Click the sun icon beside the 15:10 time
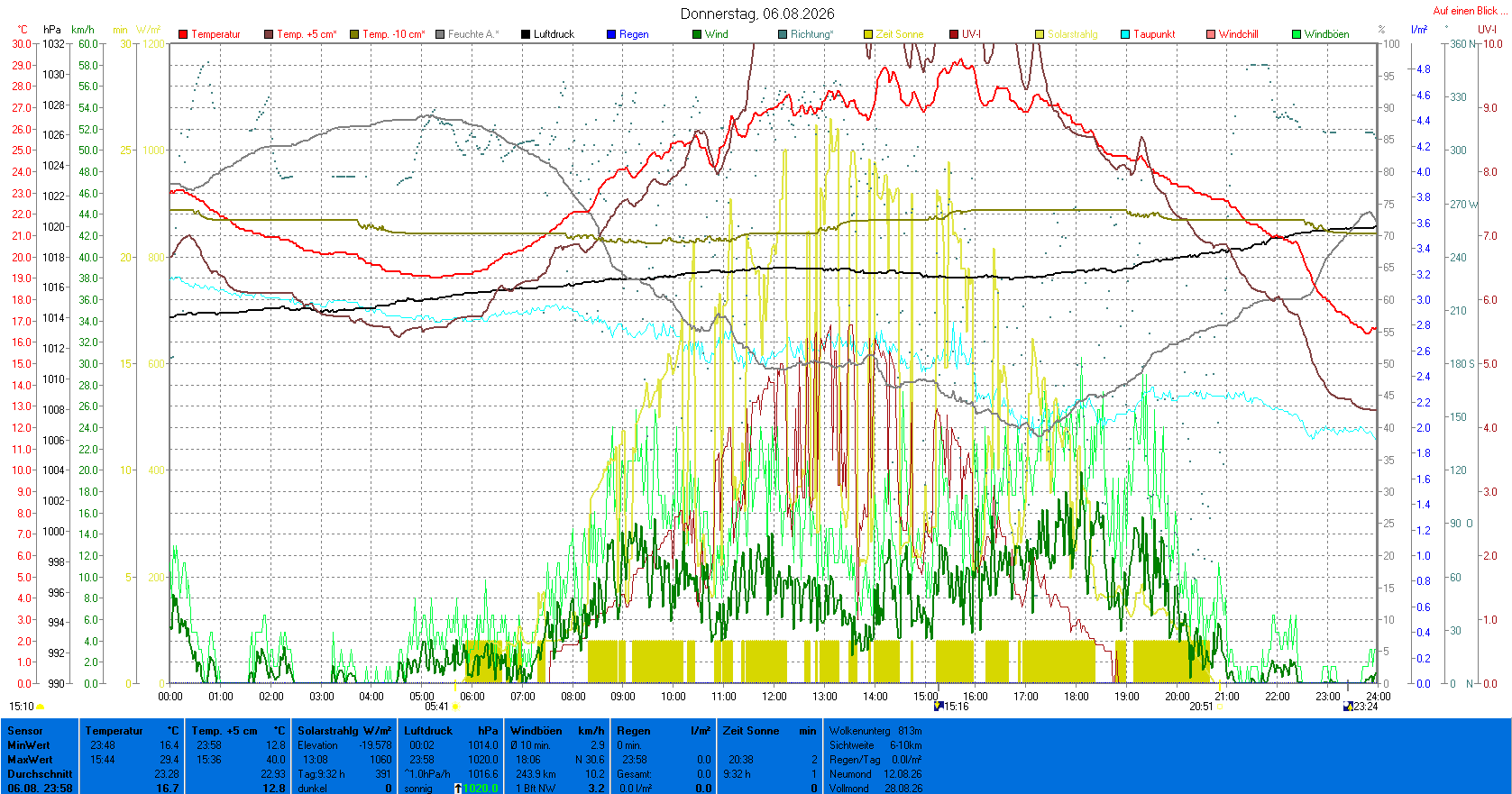The image size is (1512, 794). click(x=40, y=707)
